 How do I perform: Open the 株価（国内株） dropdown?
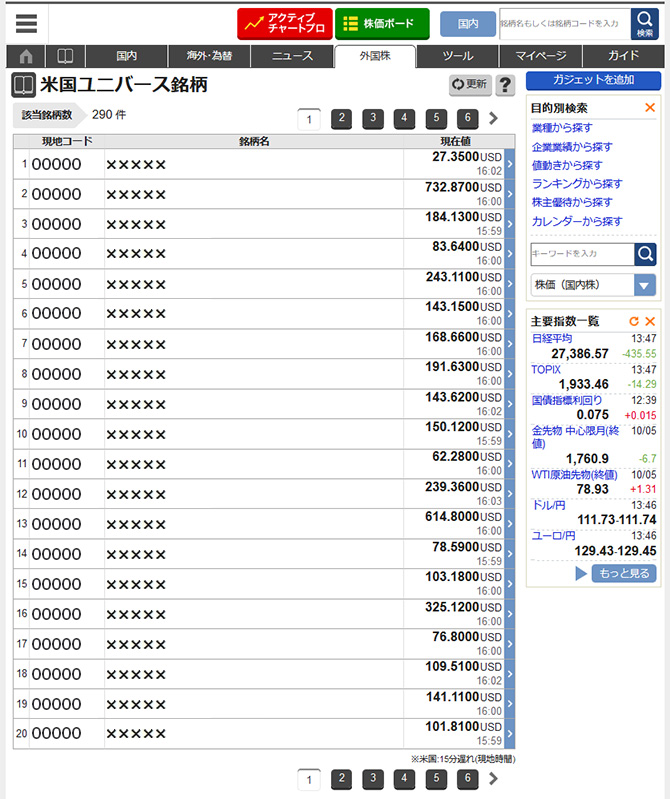tap(645, 285)
